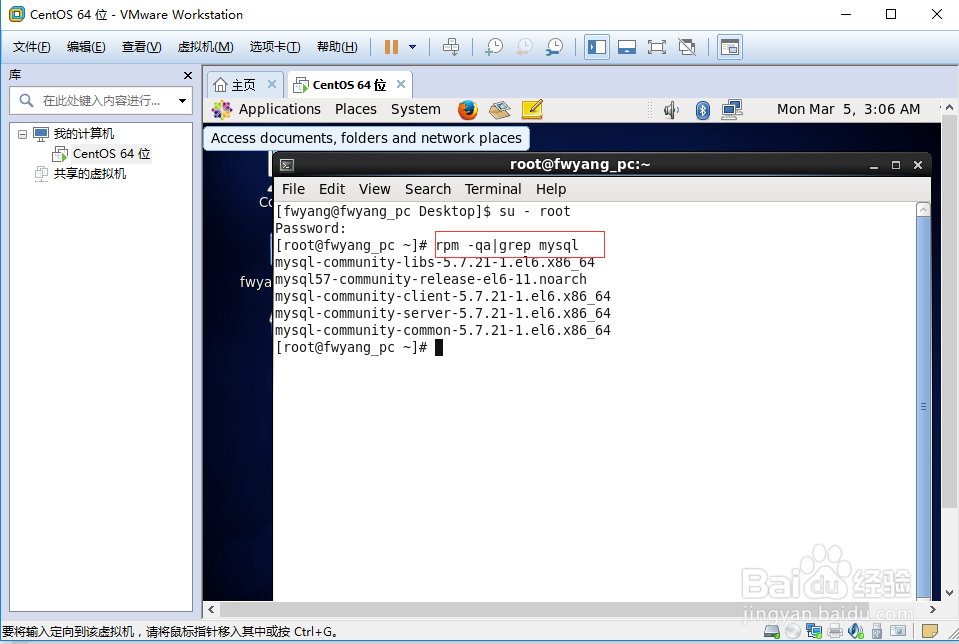The image size is (959, 644).
Task: Open the library search filter dropdown
Action: click(182, 100)
